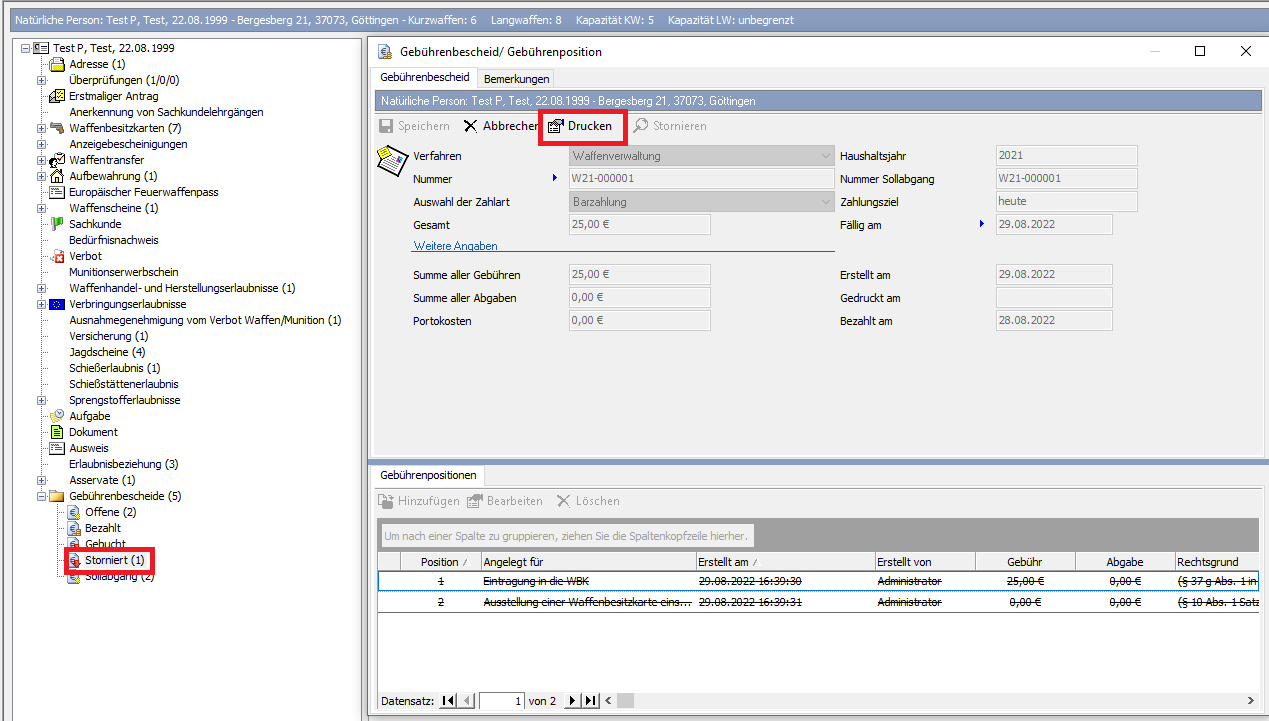Image resolution: width=1269 pixels, height=721 pixels.
Task: Open the Weitere Angaben link
Action: click(455, 246)
